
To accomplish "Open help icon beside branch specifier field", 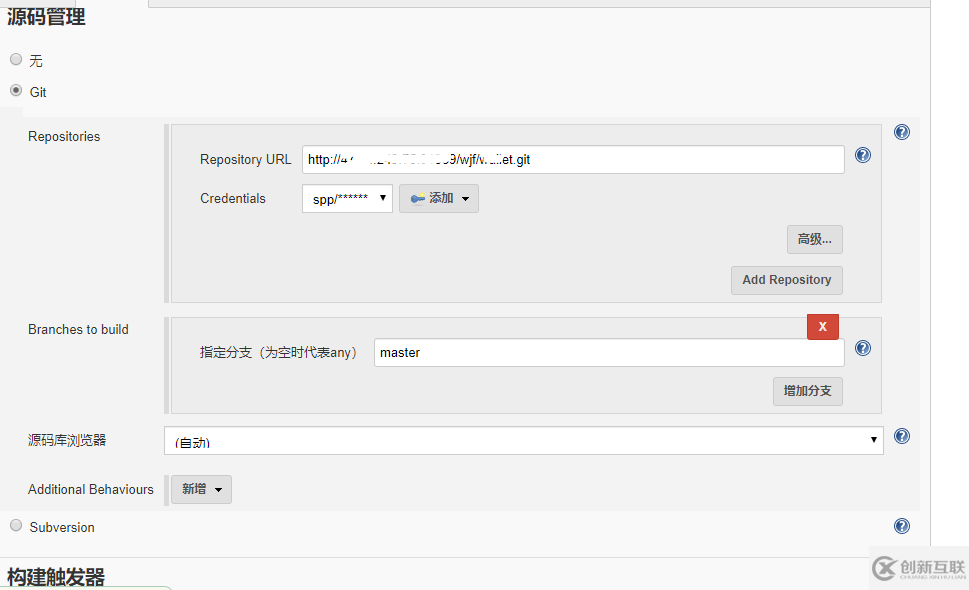I will 863,348.
